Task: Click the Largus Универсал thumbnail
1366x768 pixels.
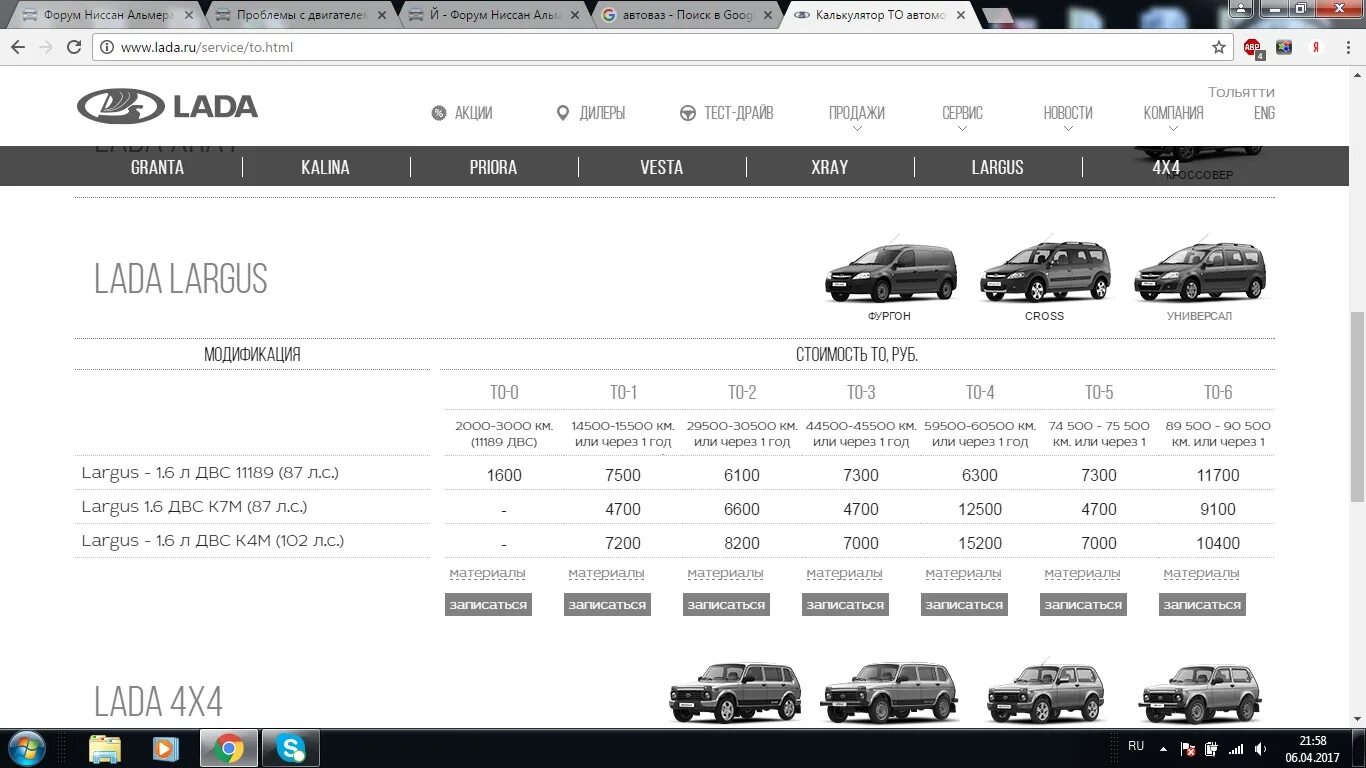Action: [x=1199, y=272]
